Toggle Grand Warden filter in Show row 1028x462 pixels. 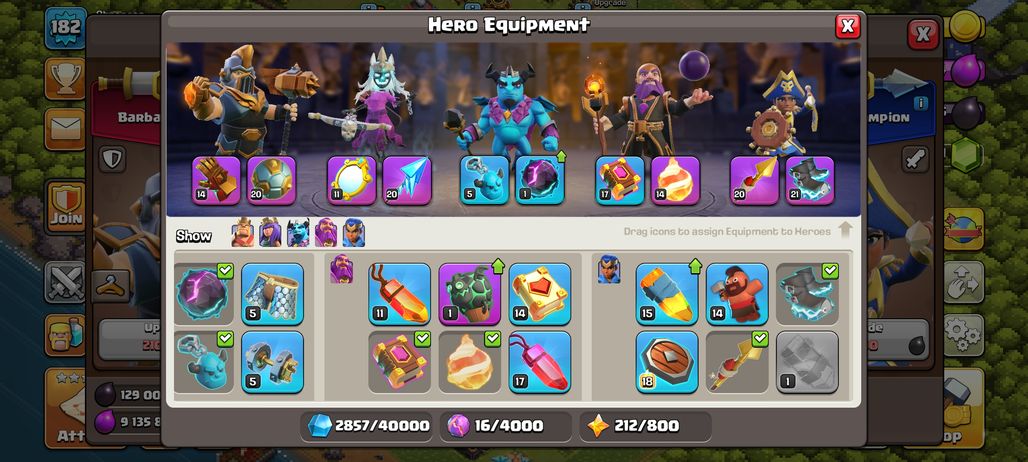[x=326, y=233]
